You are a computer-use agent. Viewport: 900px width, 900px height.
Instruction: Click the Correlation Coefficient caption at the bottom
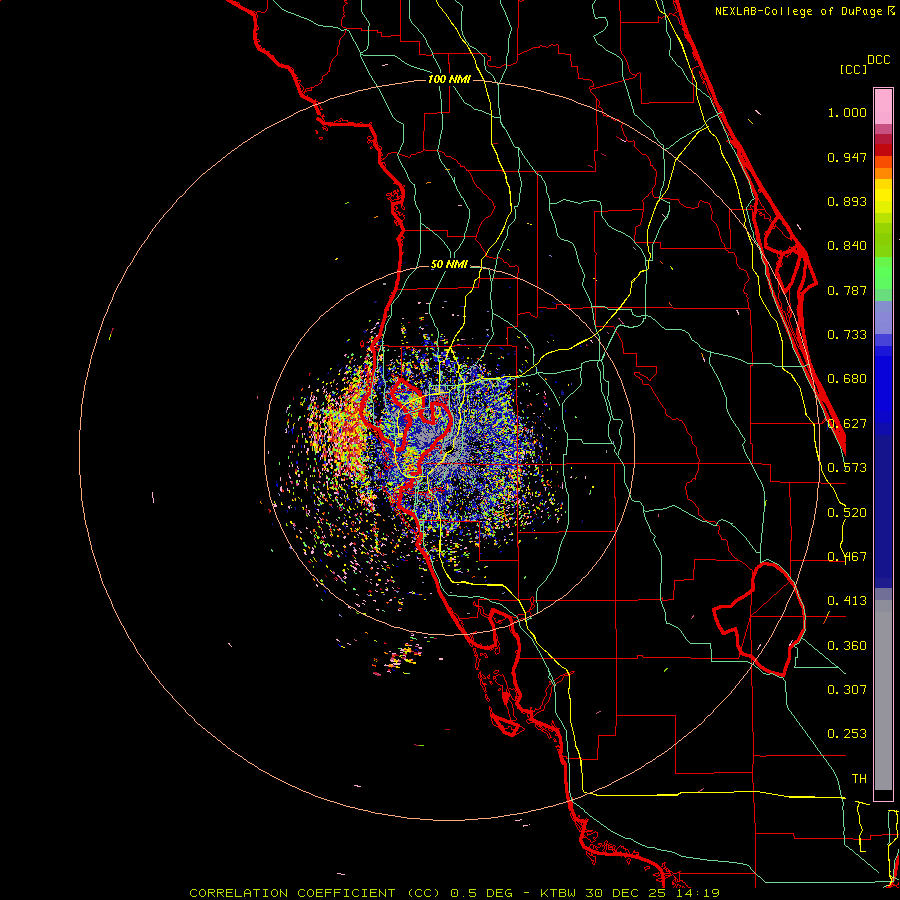[x=454, y=893]
